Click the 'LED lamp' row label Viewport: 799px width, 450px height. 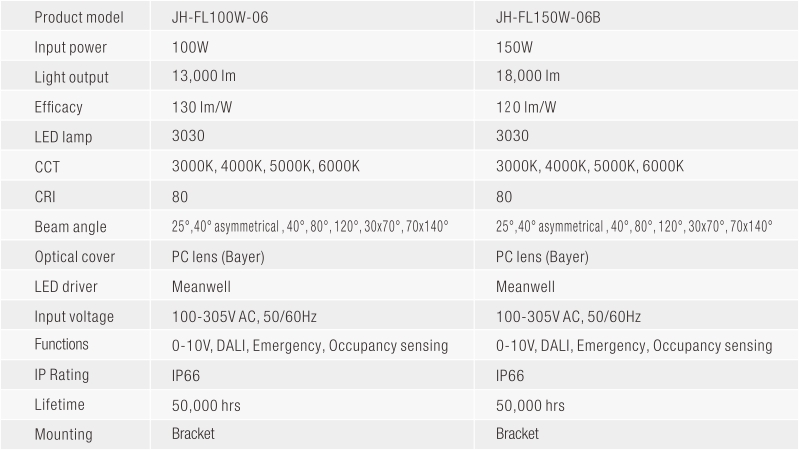tap(63, 137)
